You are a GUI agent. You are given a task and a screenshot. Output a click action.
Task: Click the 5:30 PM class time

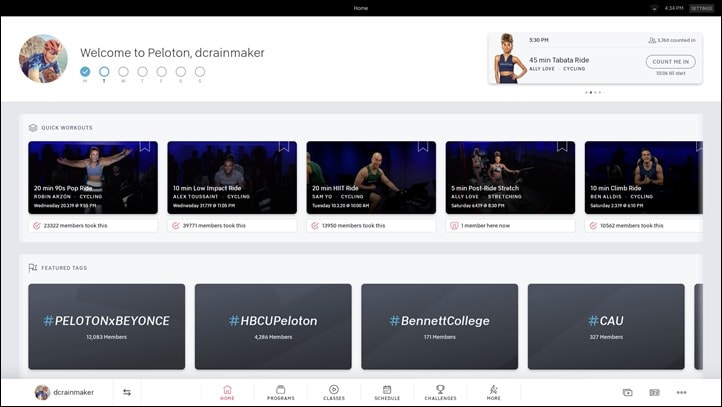pos(539,40)
